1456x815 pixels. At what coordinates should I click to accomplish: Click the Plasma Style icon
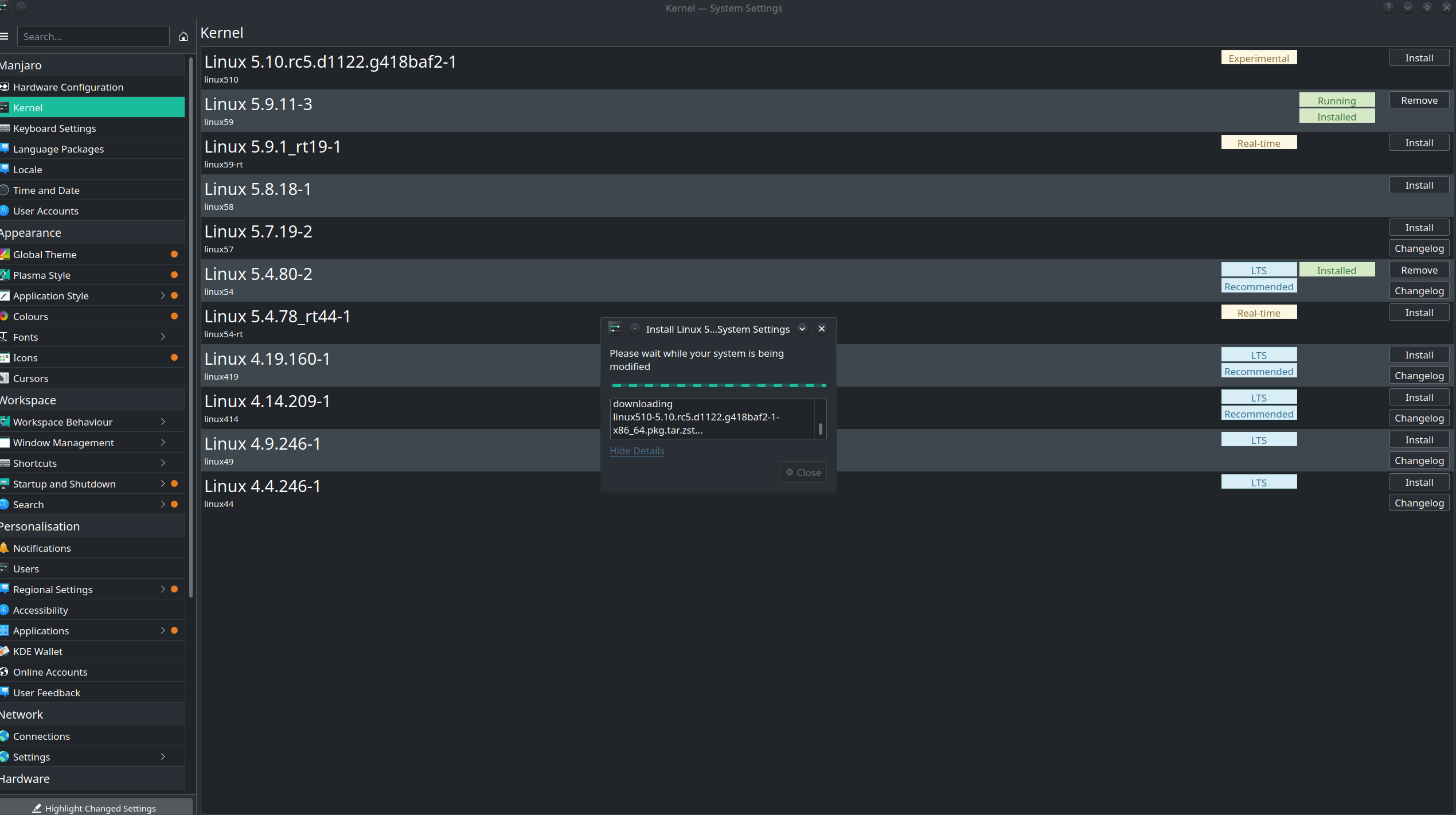click(x=5, y=275)
